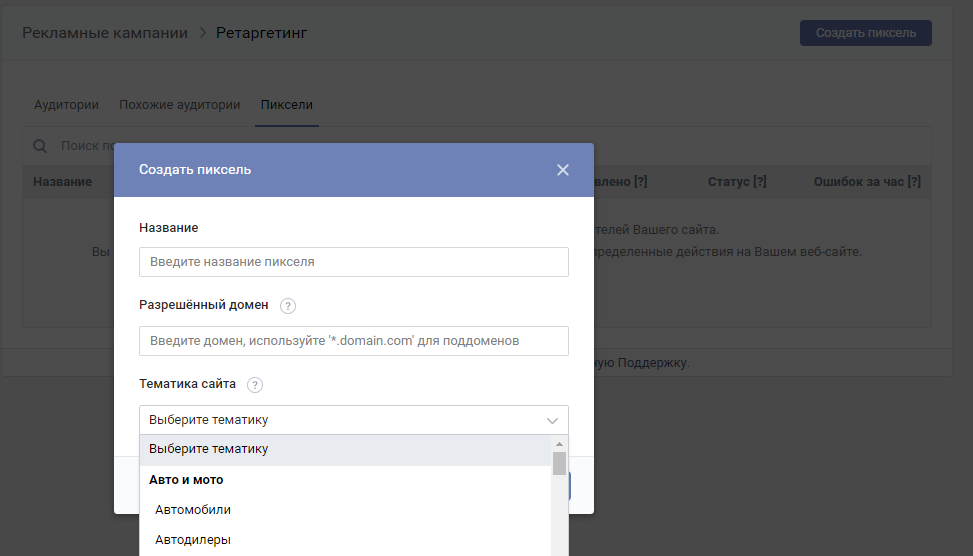Go to Рекламные кампании breadcrumb link

pos(105,33)
